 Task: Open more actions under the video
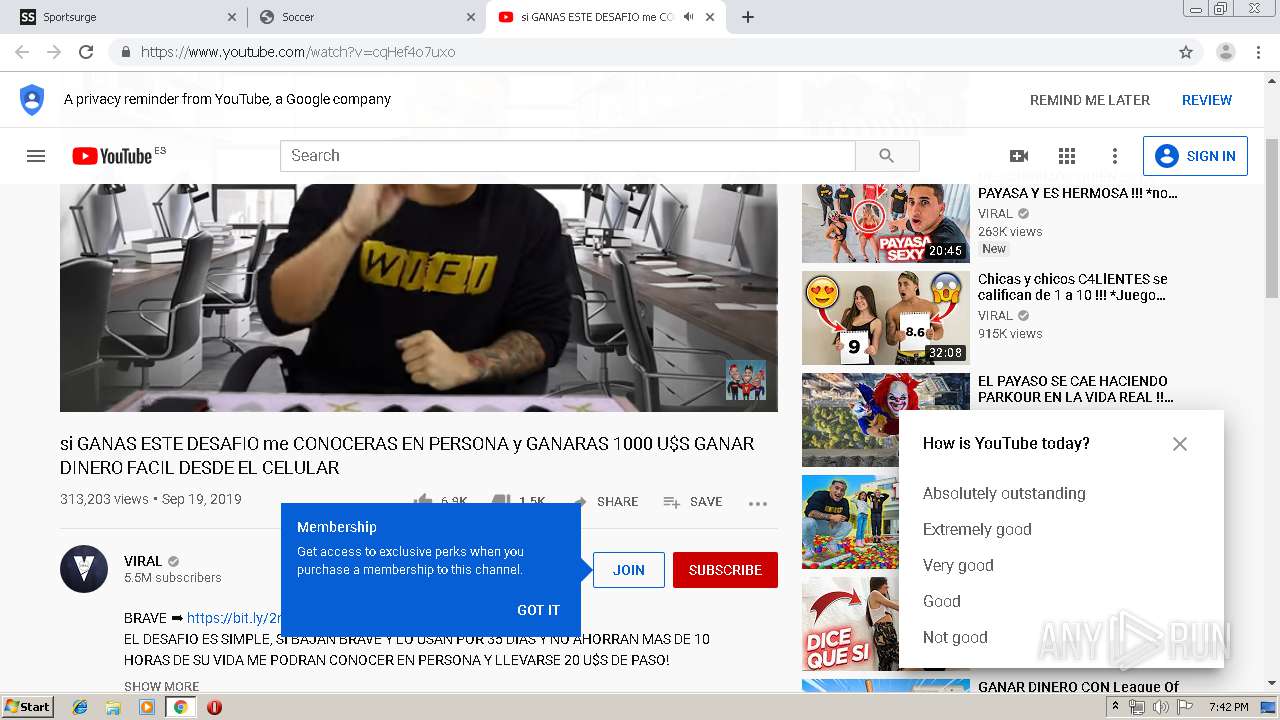point(758,503)
